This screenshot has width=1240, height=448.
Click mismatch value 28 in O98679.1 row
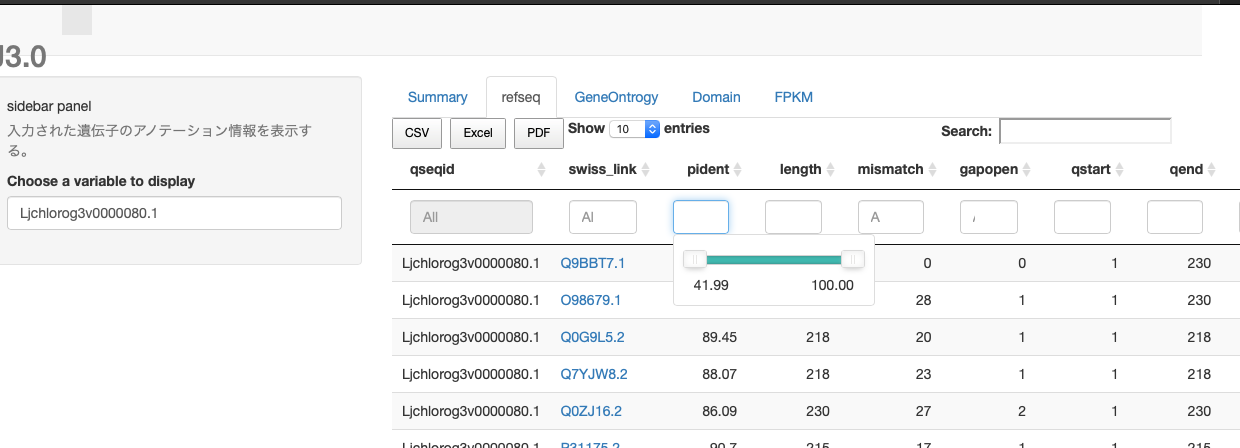pyautogui.click(x=923, y=300)
